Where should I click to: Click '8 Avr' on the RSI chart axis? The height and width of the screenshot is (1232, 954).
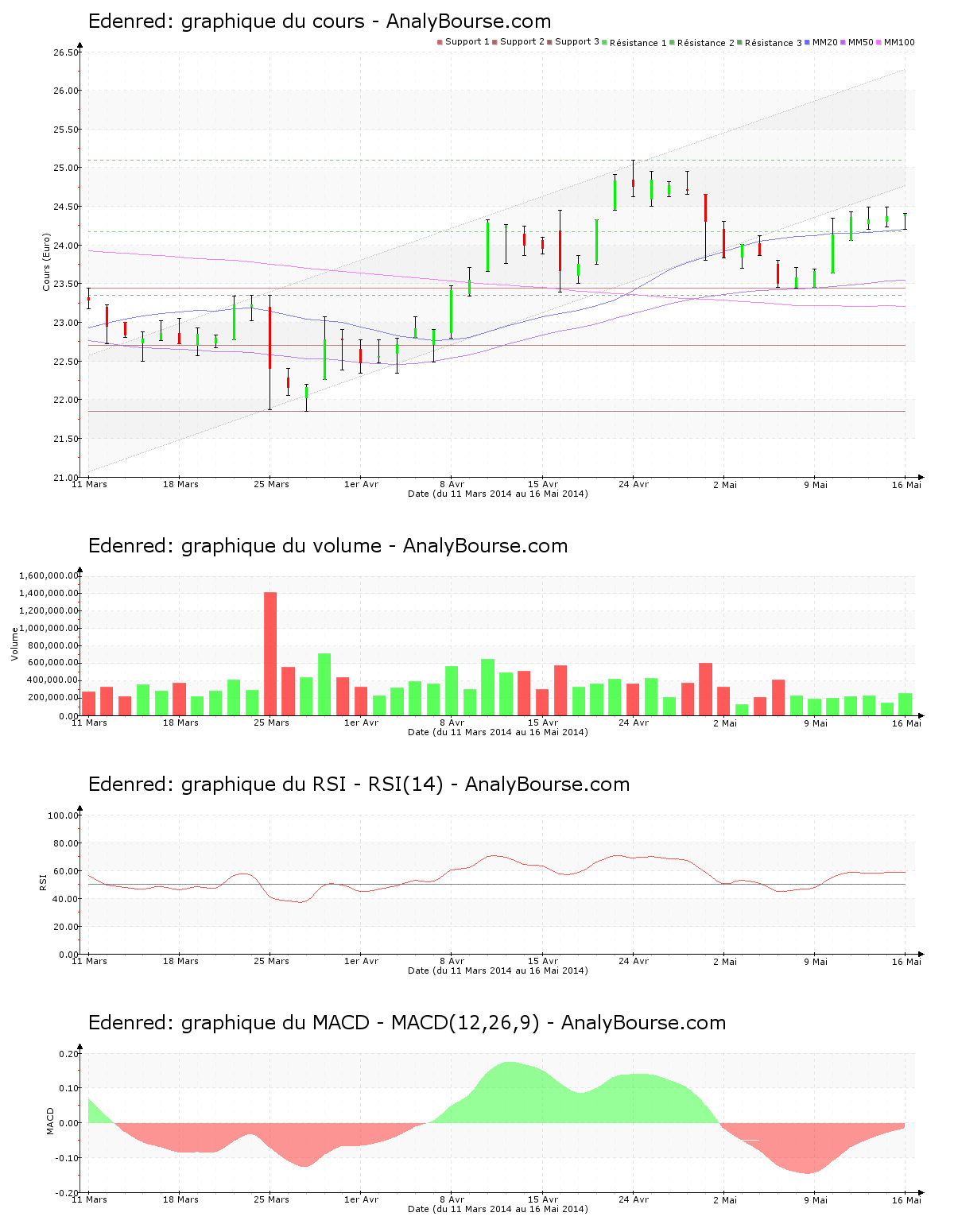tap(452, 961)
